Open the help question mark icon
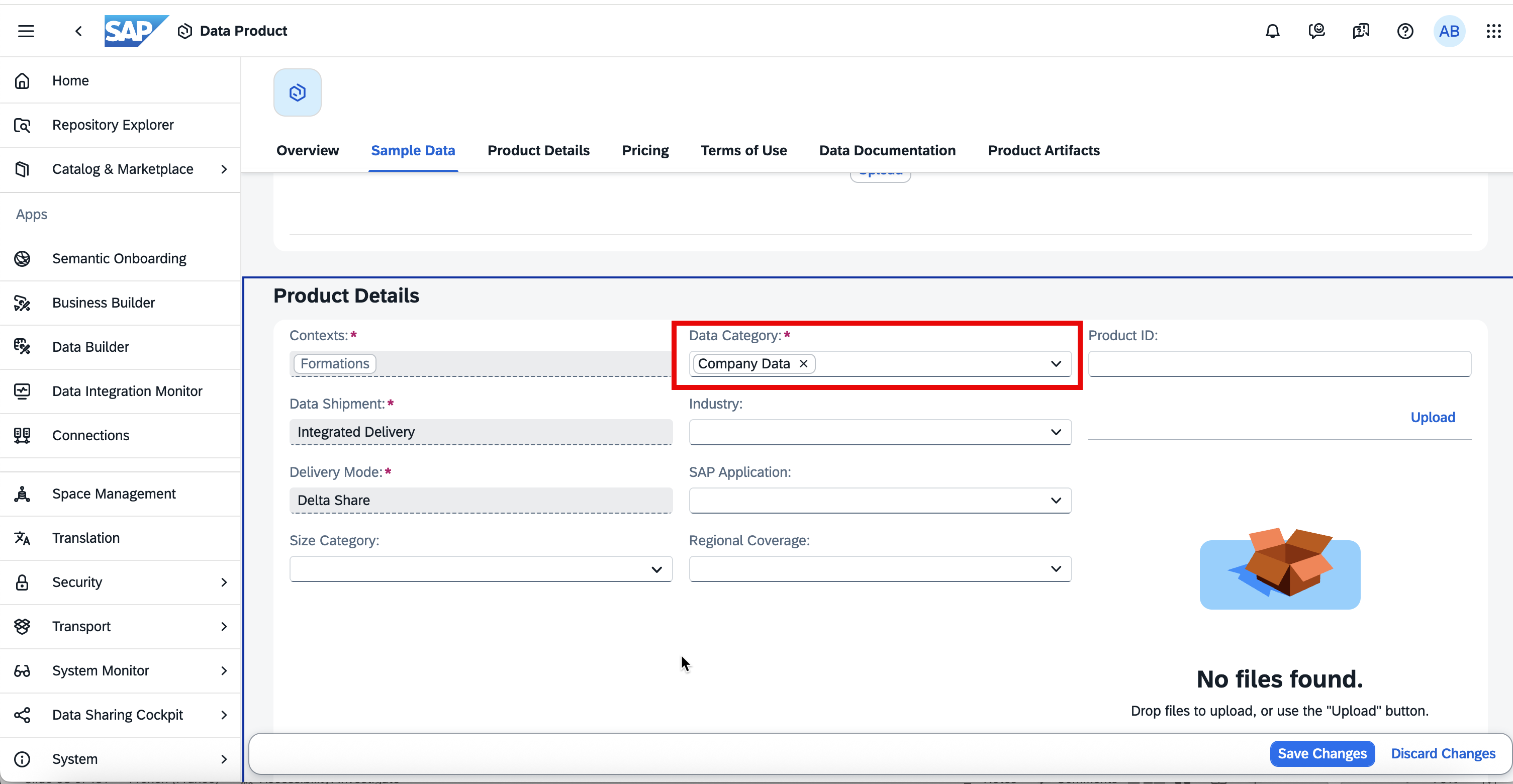The image size is (1513, 784). [1405, 31]
